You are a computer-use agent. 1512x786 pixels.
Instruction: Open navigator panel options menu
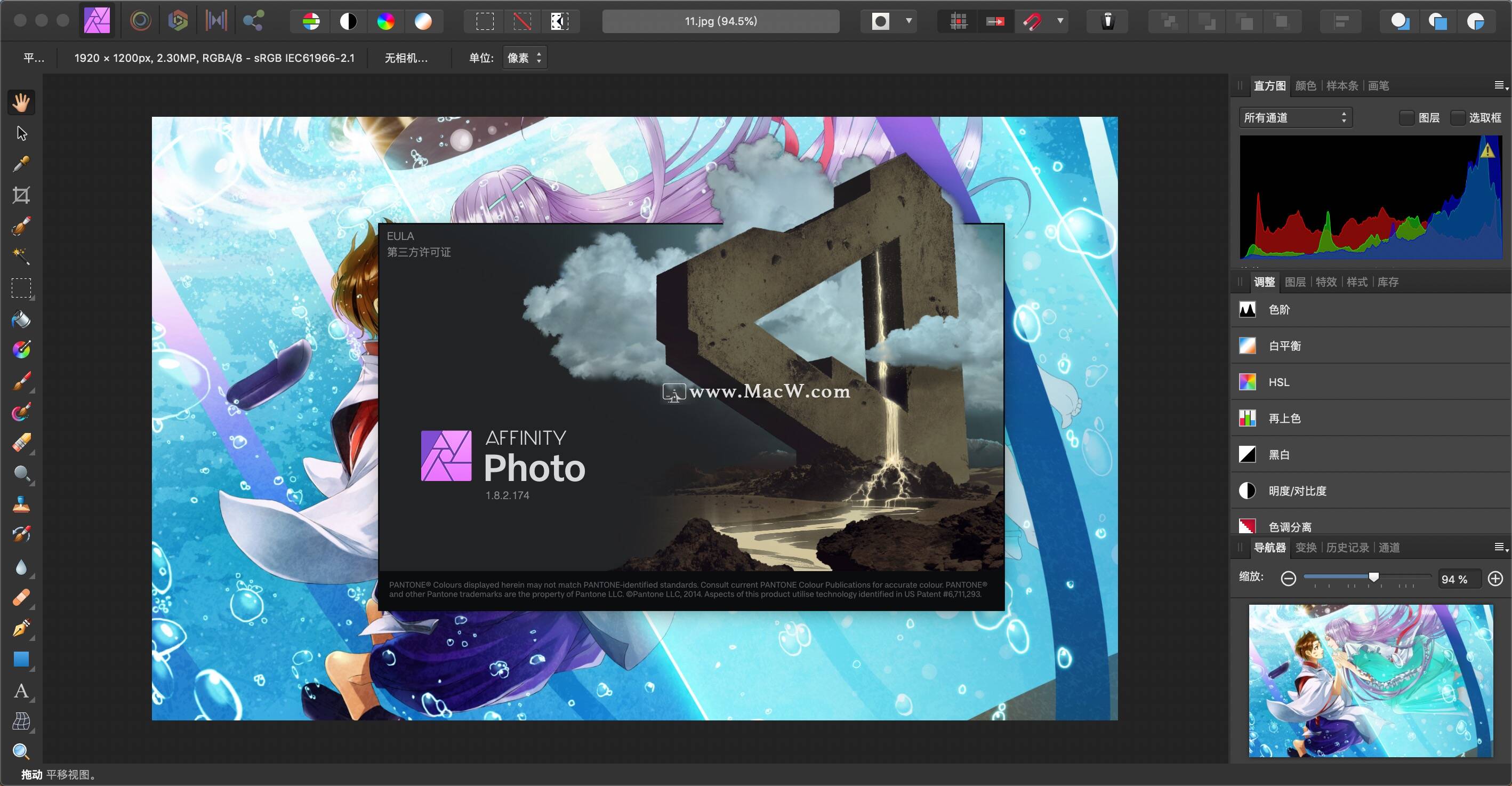[1500, 548]
